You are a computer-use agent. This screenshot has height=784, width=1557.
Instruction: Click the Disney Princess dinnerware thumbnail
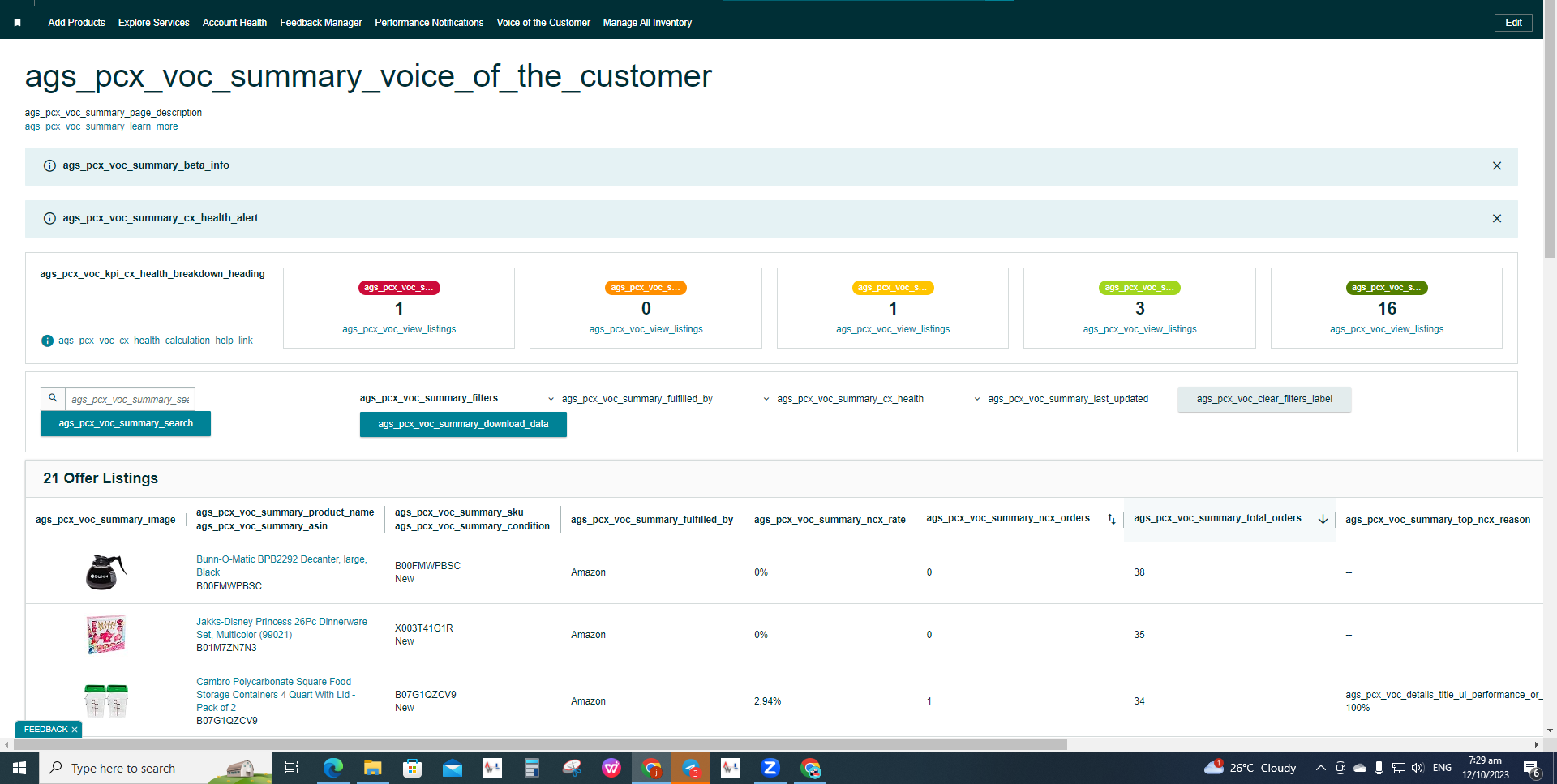pos(106,635)
